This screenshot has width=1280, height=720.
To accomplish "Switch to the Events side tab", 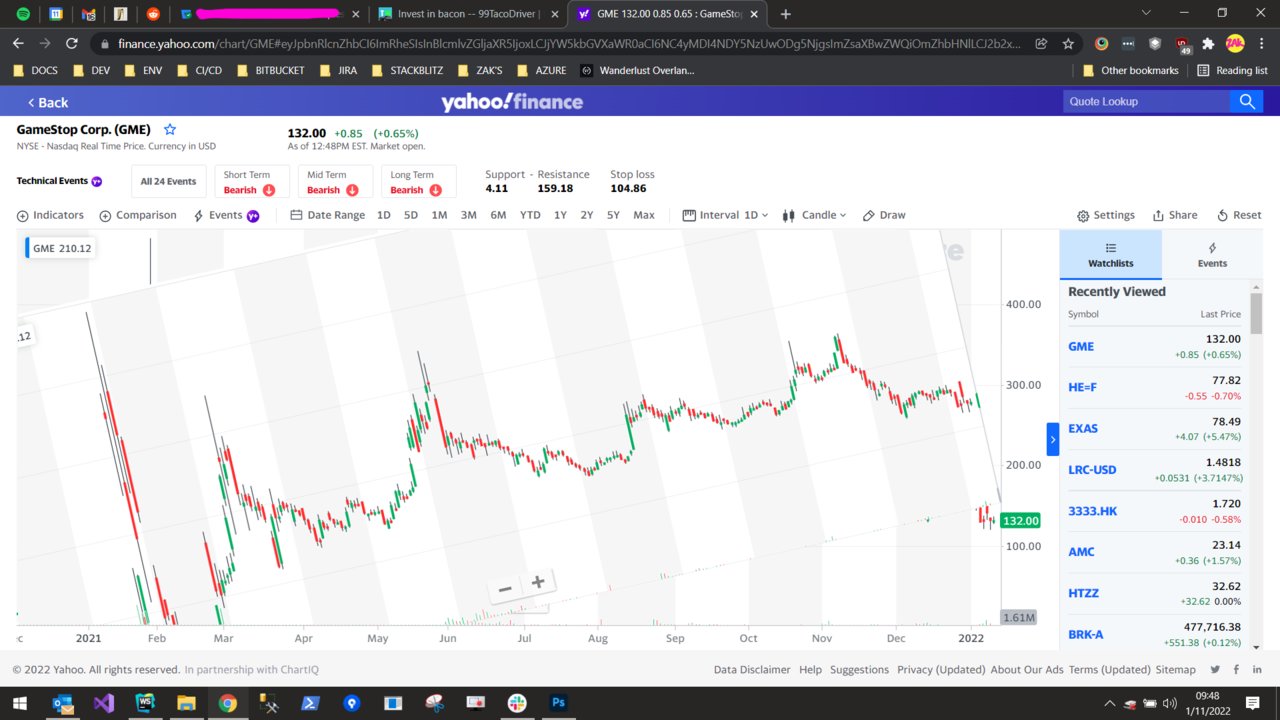I will click(x=1212, y=255).
